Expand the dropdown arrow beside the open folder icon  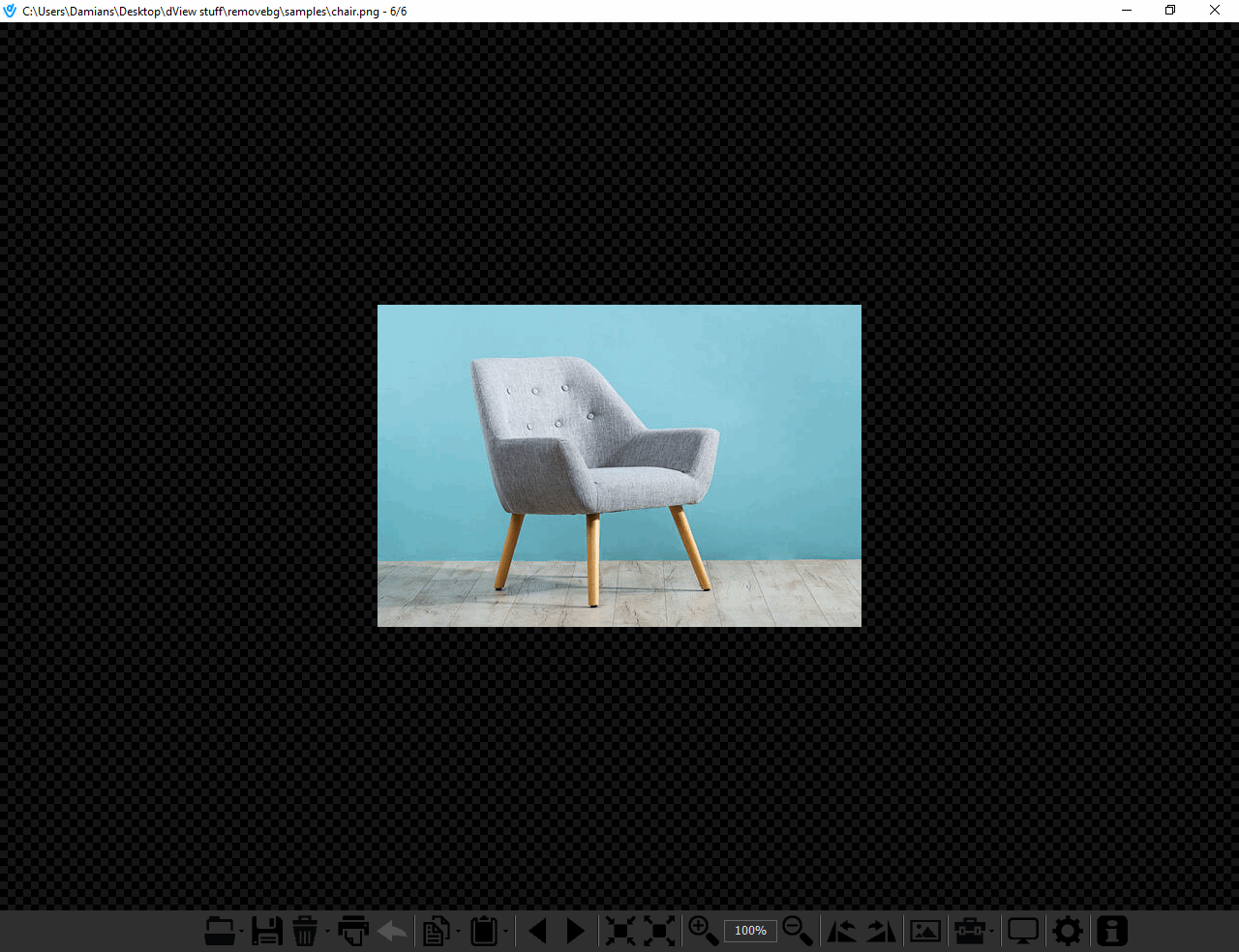tap(241, 932)
